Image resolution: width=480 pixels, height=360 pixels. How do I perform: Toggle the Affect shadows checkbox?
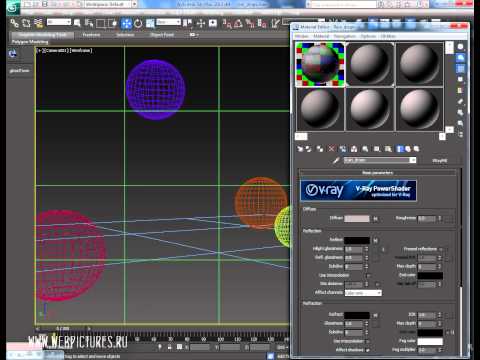coord(368,350)
